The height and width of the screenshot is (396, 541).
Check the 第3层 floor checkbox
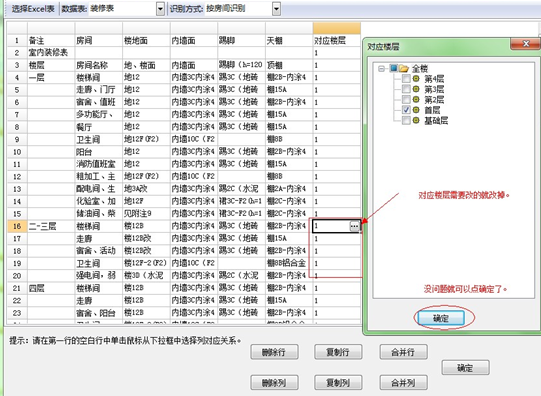pyautogui.click(x=406, y=89)
